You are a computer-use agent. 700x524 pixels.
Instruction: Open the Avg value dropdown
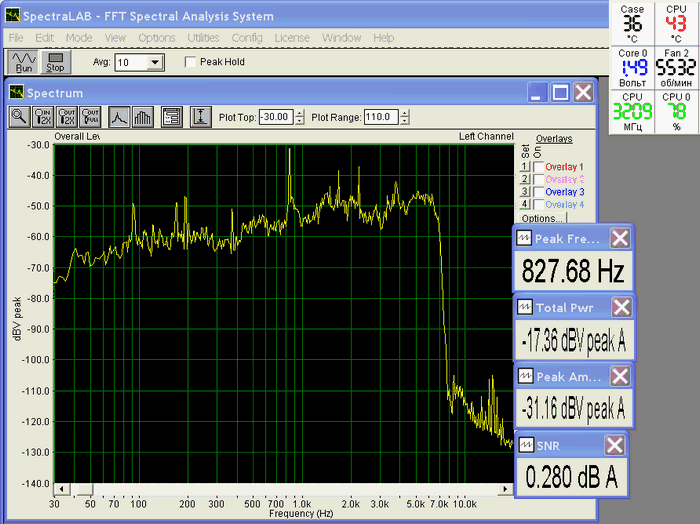pyautogui.click(x=154, y=62)
